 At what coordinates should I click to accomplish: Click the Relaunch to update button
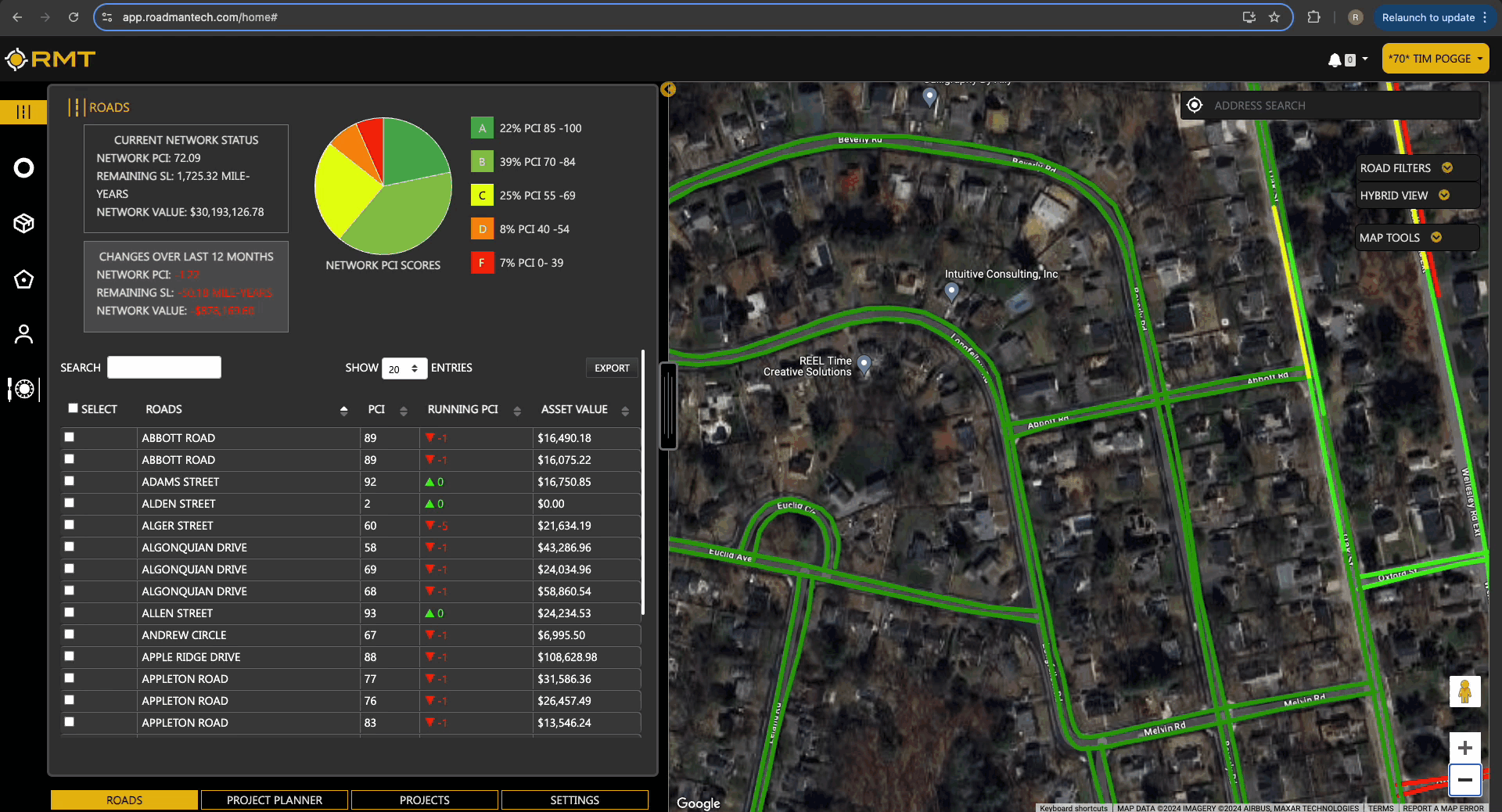tap(1428, 17)
